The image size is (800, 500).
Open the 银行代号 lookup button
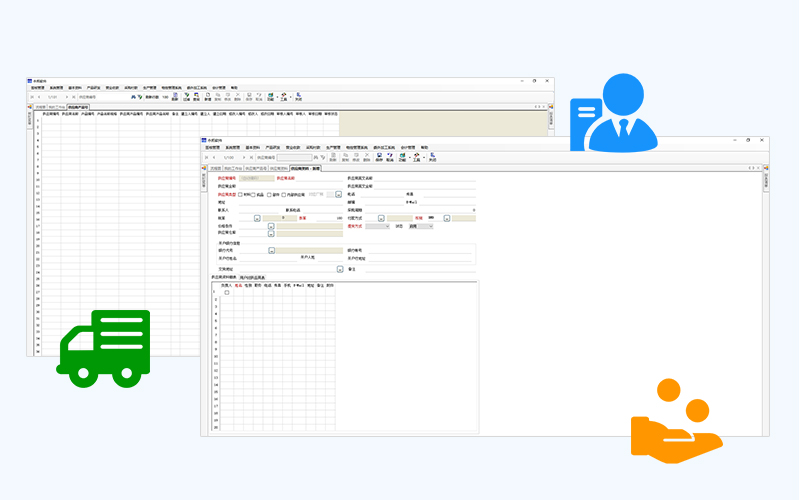(x=271, y=250)
